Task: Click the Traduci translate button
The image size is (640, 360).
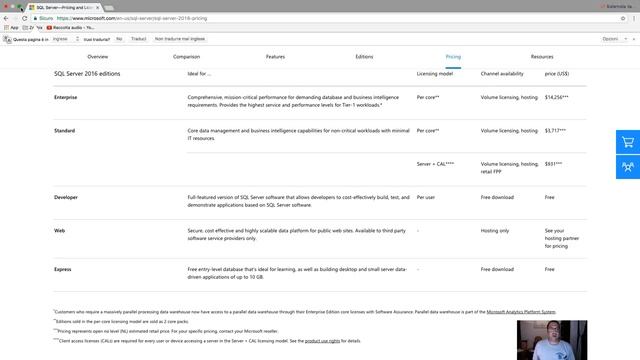Action: tap(138, 39)
